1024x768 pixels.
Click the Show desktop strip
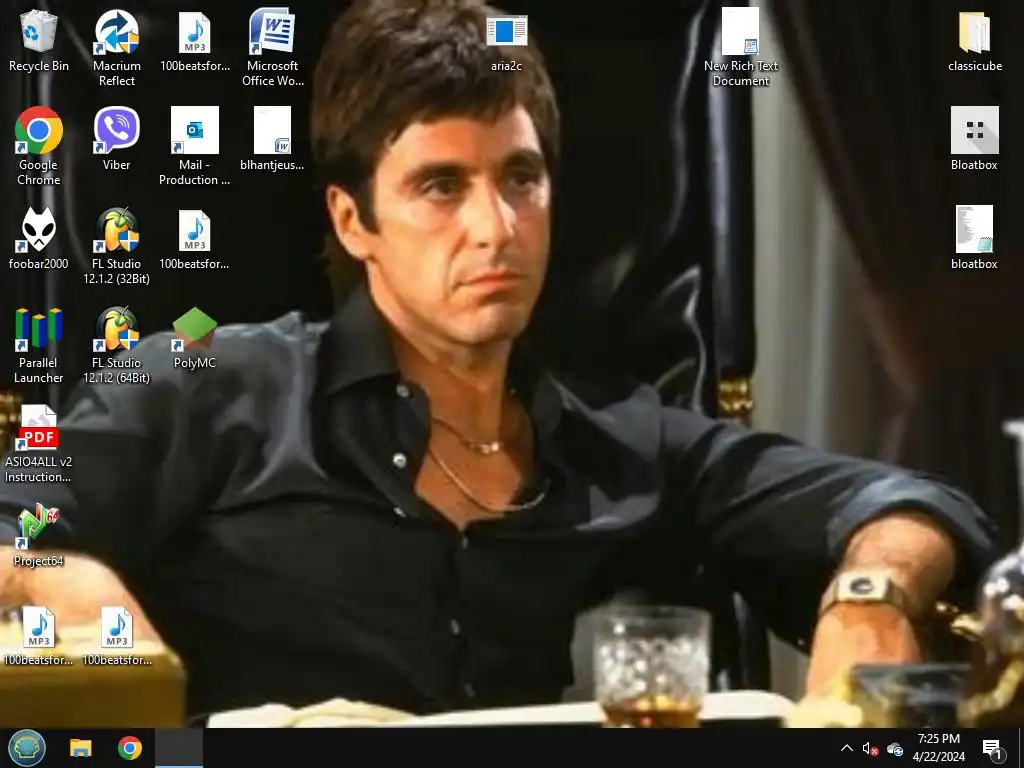point(1021,748)
